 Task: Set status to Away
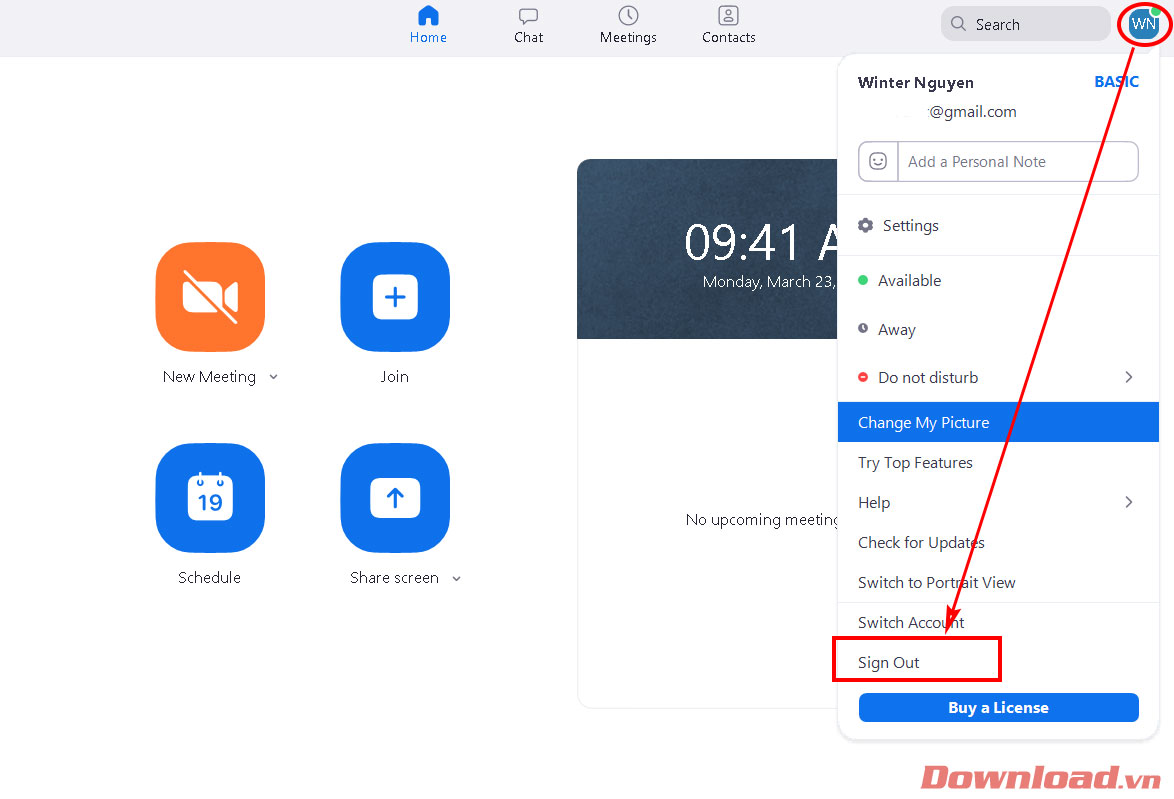tap(998, 329)
